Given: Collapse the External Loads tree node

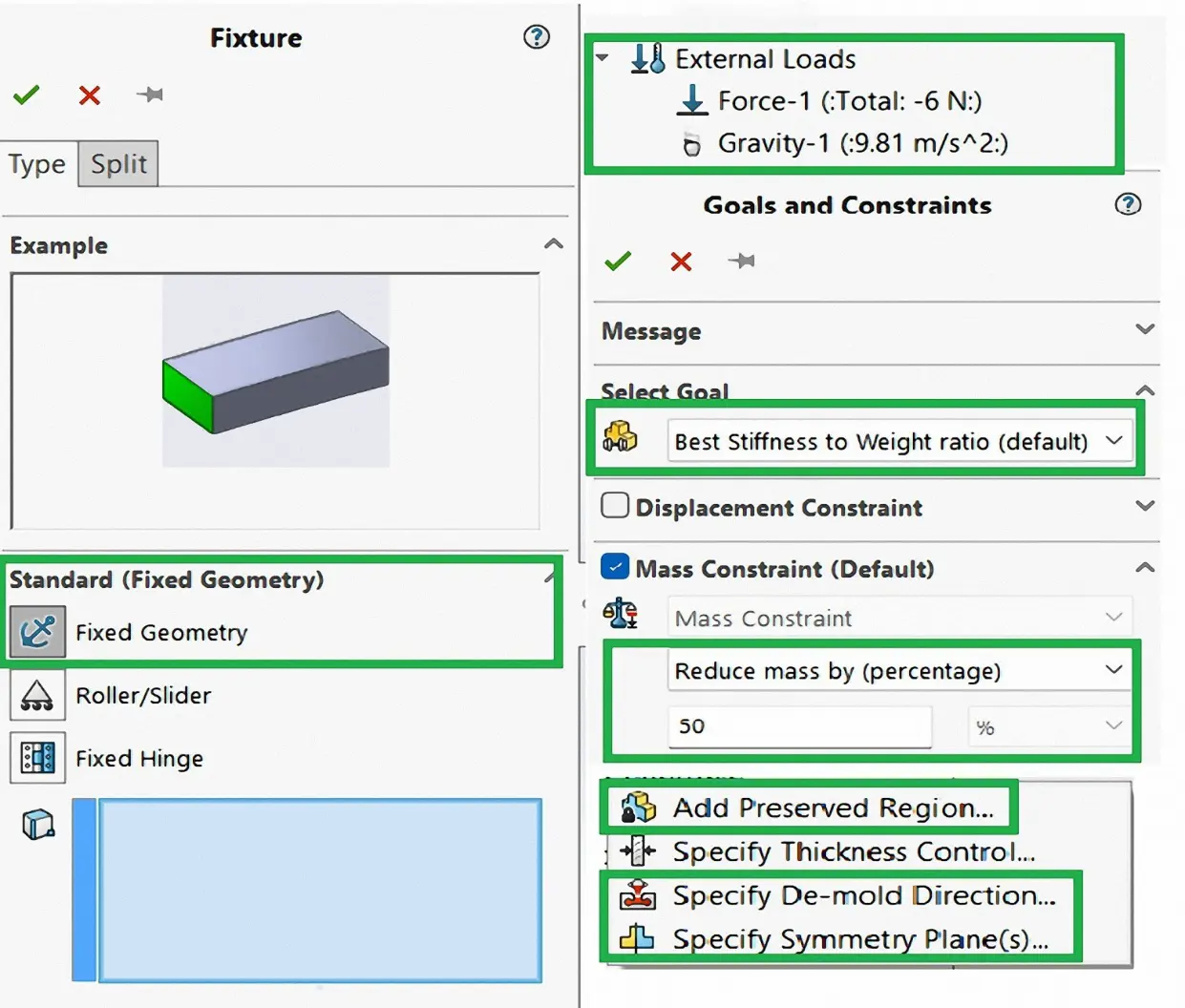Looking at the screenshot, I should pos(603,58).
